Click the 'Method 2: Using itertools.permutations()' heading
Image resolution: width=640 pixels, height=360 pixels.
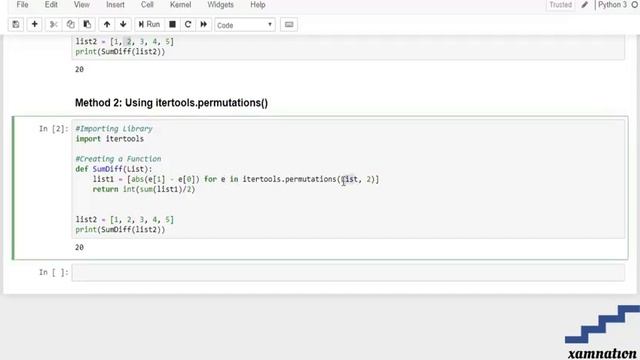(171, 103)
